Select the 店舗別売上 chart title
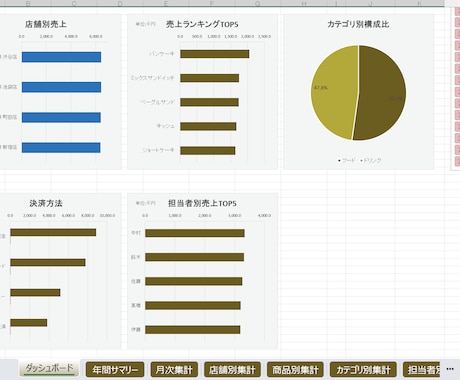Image resolution: width=460 pixels, height=380 pixels. tap(46, 24)
